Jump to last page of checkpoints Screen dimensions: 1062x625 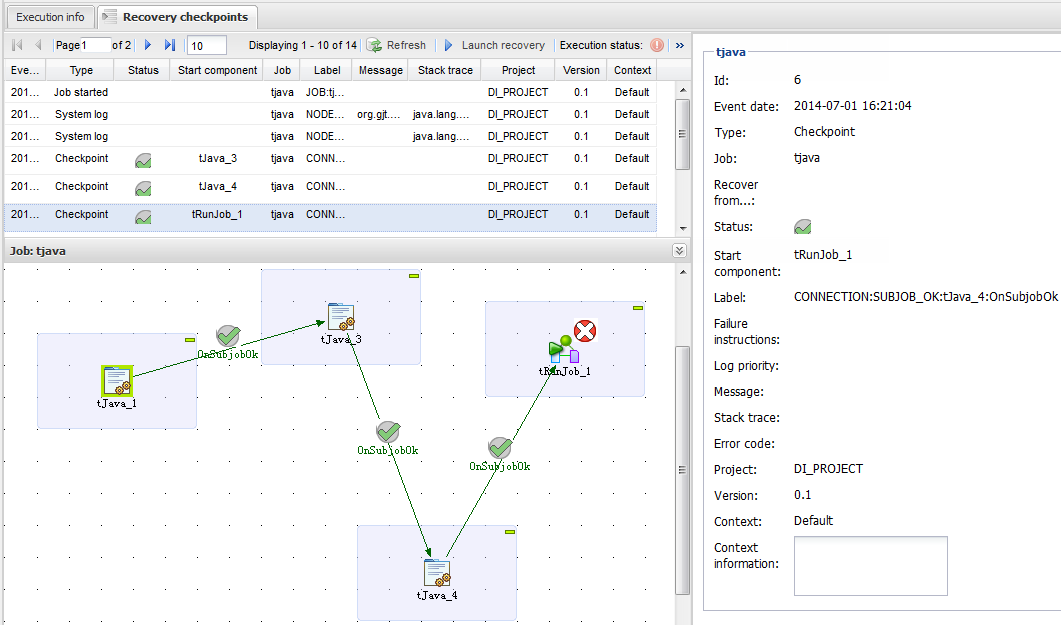(169, 45)
